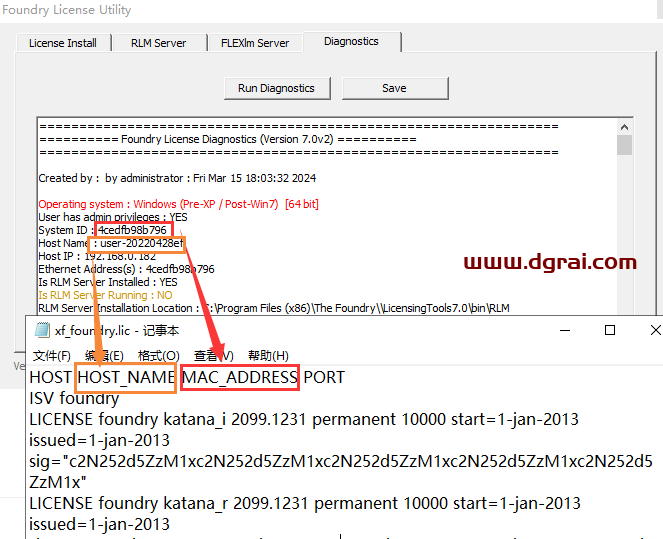
Task: Select the FLEXlm Server tab
Action: click(255, 43)
